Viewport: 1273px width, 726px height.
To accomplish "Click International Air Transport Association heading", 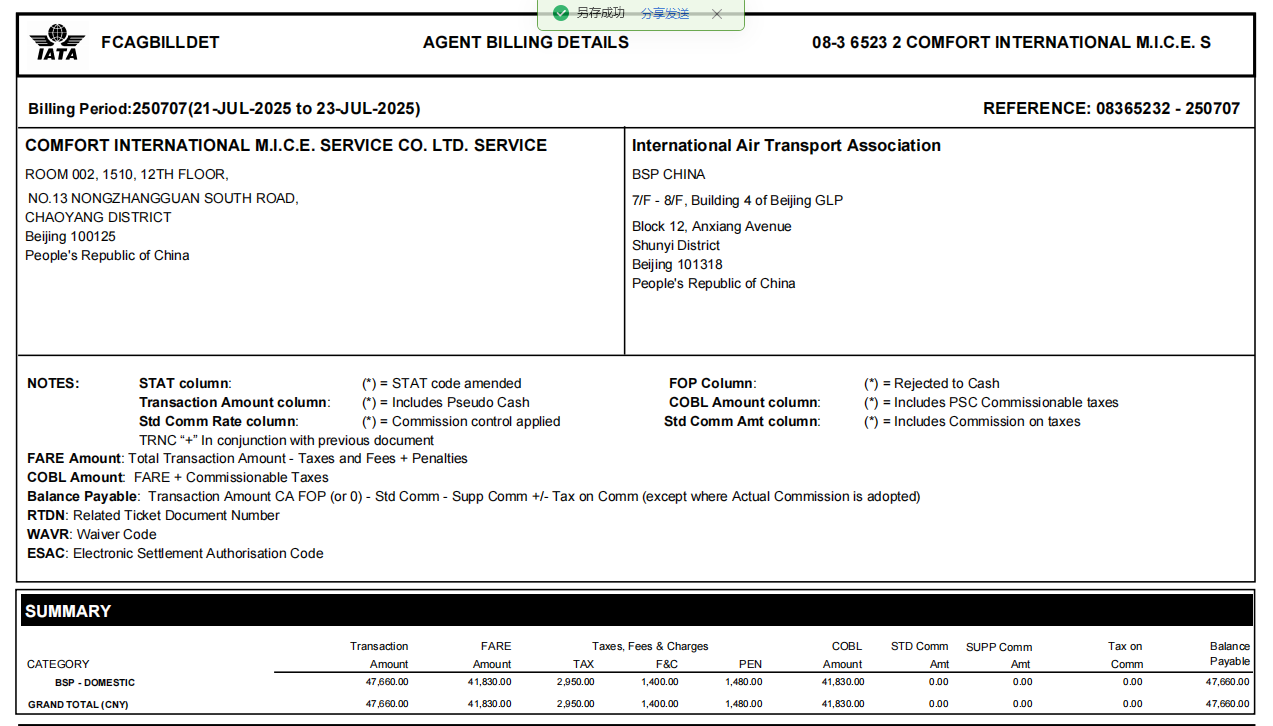I will [786, 146].
